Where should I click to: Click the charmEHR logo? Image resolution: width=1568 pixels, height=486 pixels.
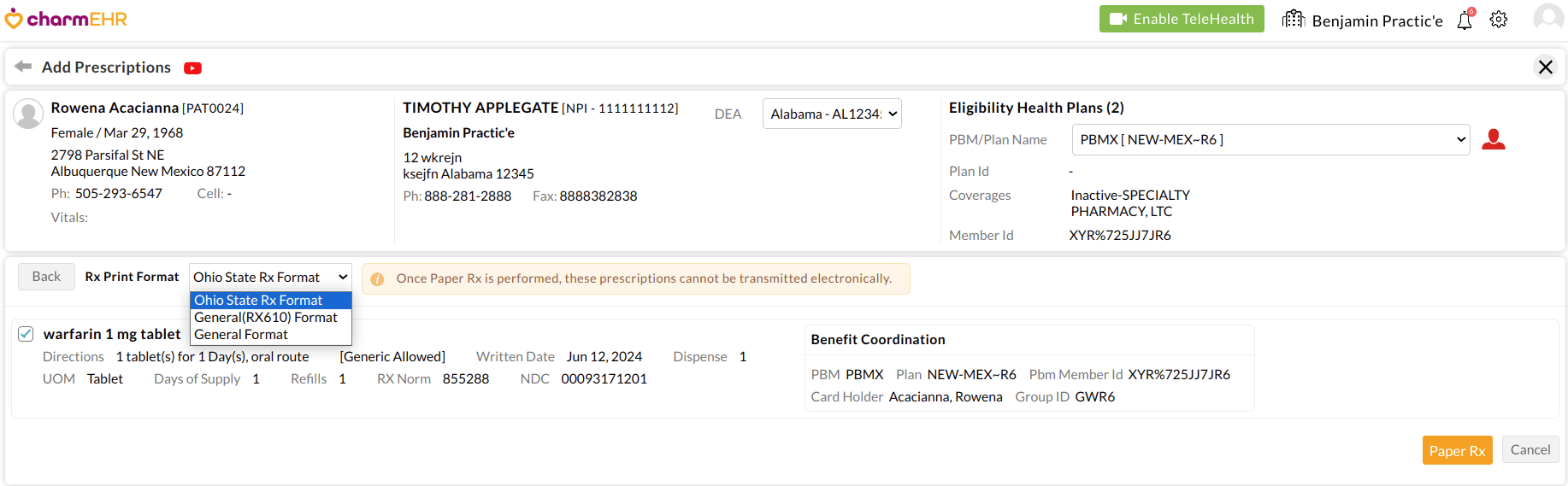pos(66,19)
